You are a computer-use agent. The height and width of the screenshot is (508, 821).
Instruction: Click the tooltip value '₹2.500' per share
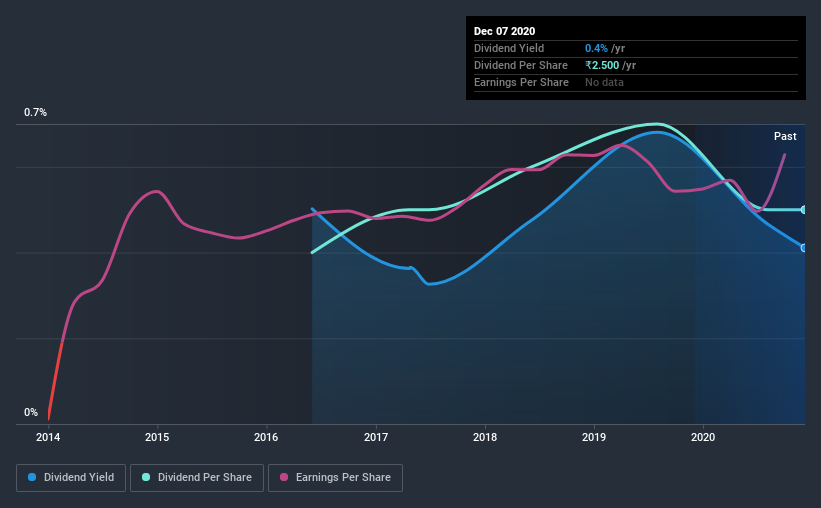point(602,65)
